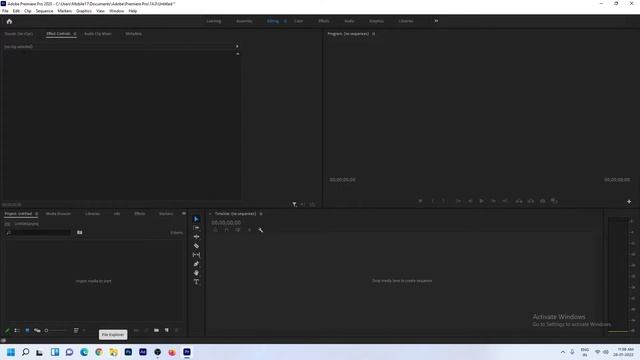
Task: Open the Sequence menu
Action: click(44, 11)
